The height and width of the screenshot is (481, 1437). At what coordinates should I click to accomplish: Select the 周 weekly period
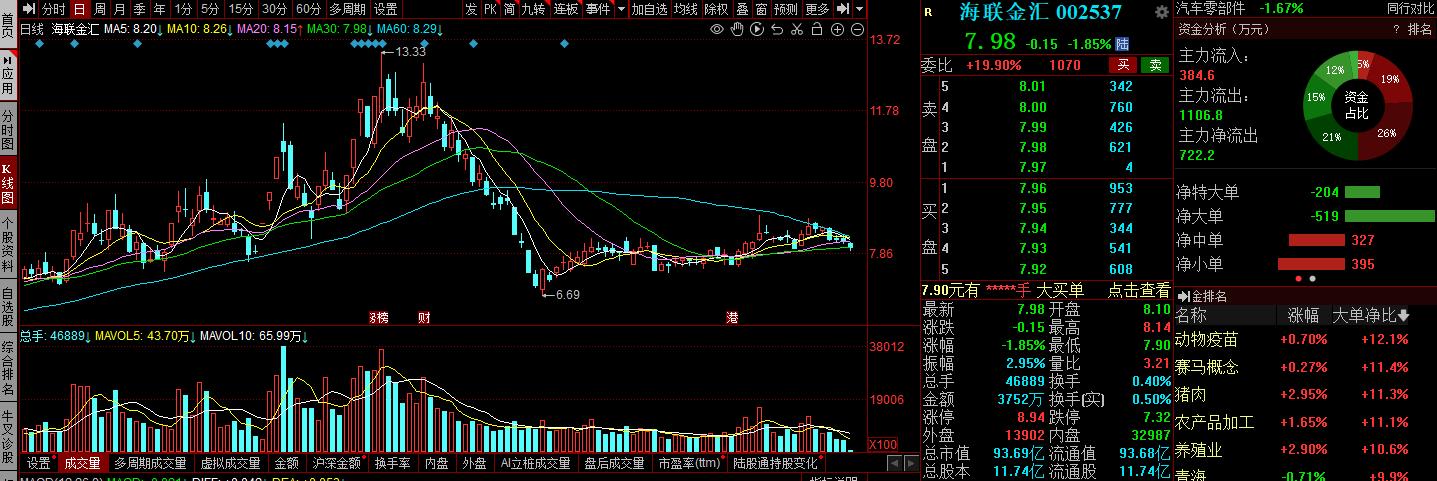(100, 9)
